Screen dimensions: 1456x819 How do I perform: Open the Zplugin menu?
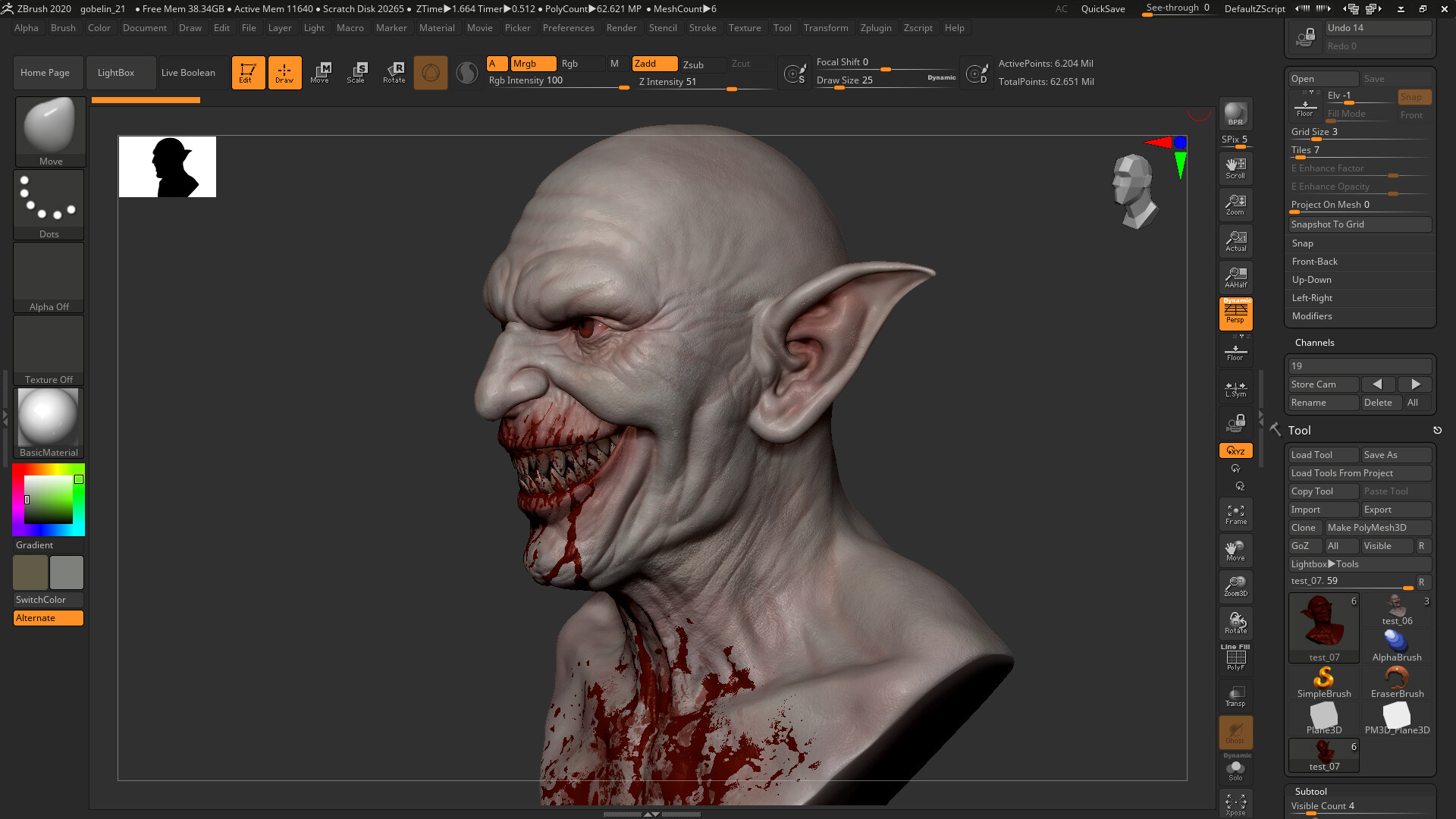tap(876, 28)
